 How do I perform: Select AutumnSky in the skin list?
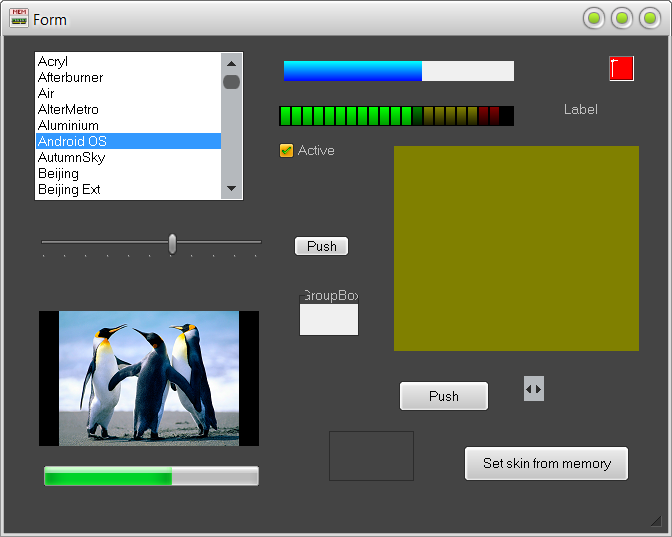128,157
